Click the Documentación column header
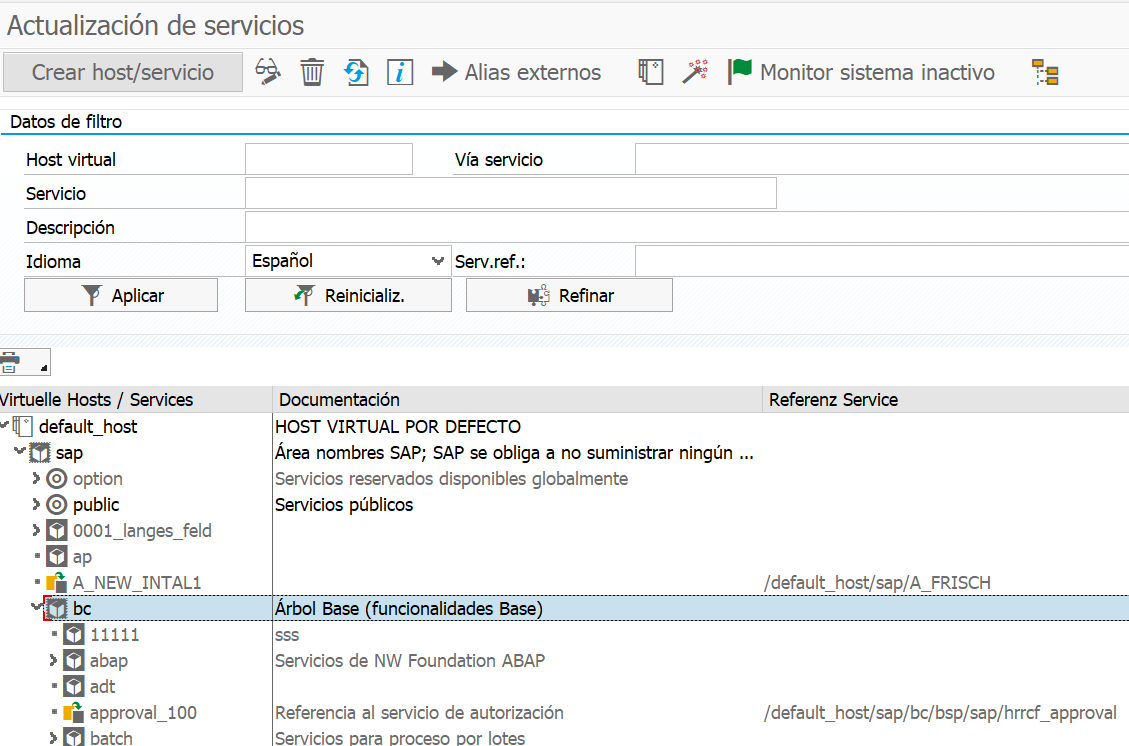This screenshot has width=1129, height=746. [x=339, y=400]
